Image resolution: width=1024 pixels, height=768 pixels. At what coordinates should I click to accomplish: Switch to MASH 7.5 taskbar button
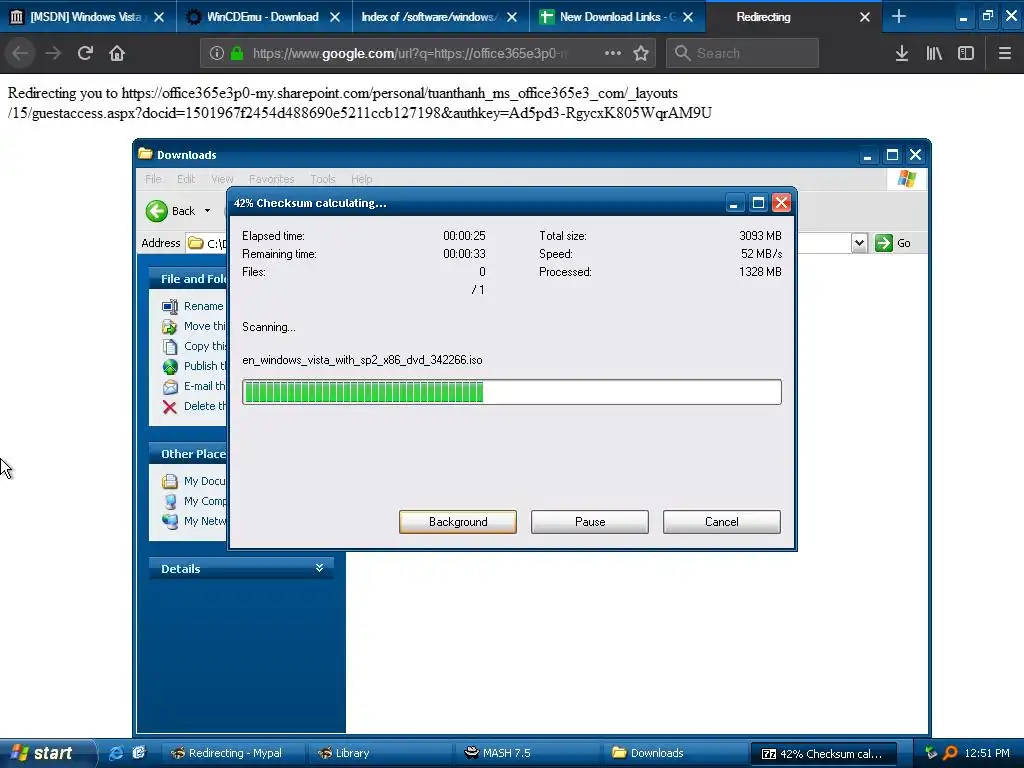pos(526,753)
